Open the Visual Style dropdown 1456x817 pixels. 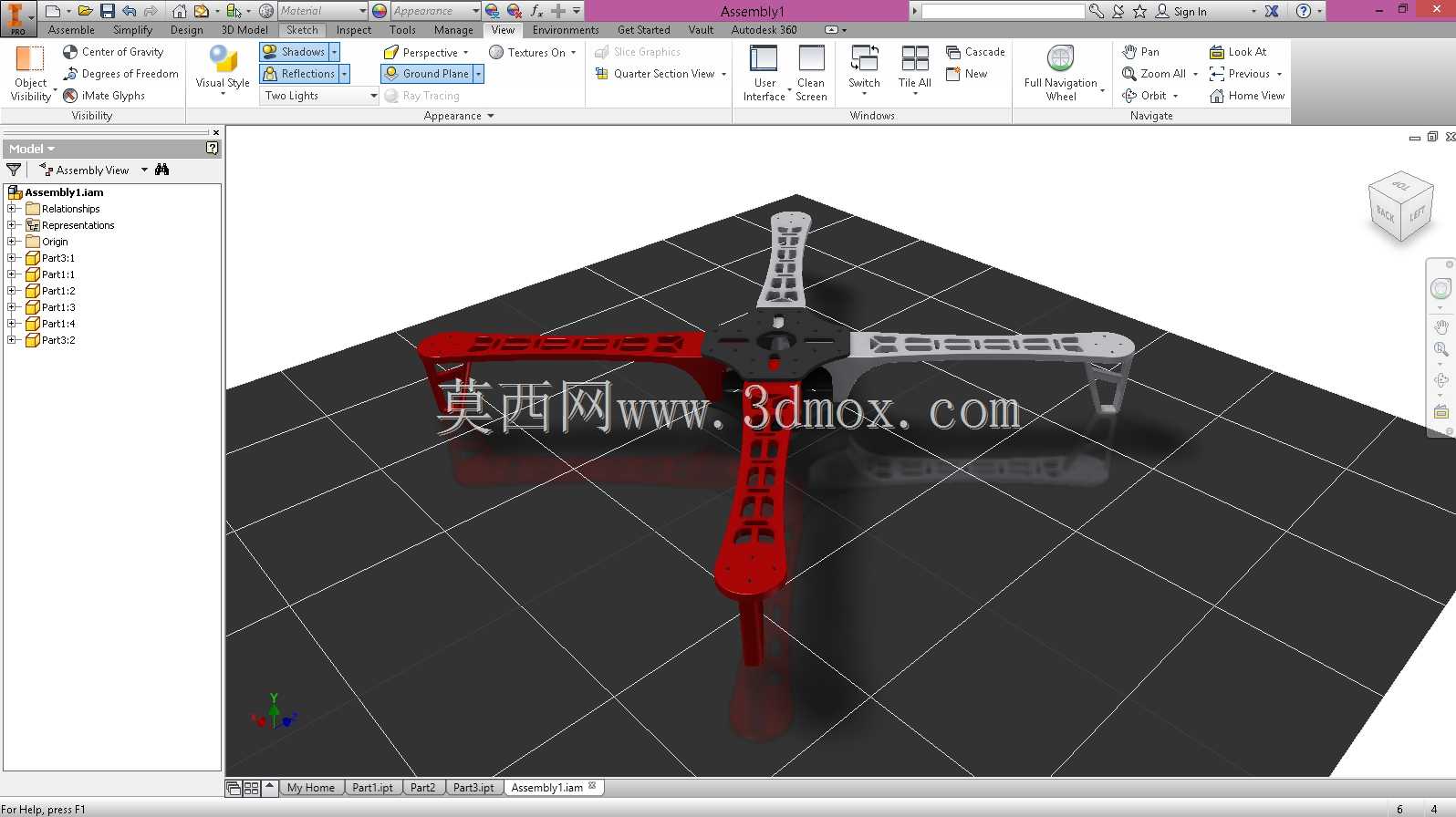[x=223, y=71]
